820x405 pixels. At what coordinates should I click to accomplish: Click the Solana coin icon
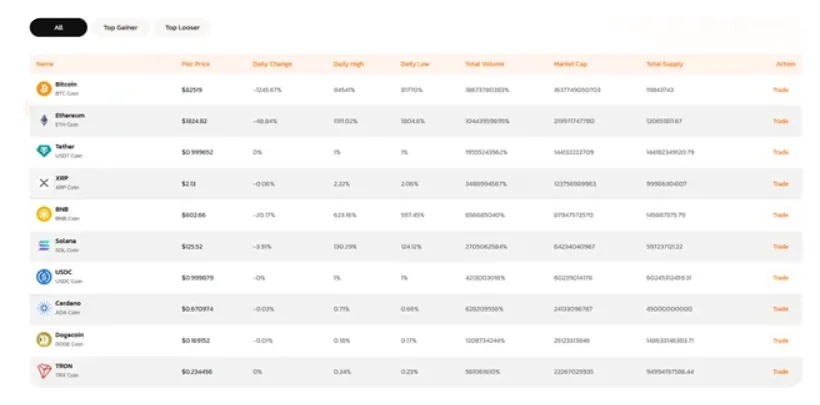(x=43, y=245)
